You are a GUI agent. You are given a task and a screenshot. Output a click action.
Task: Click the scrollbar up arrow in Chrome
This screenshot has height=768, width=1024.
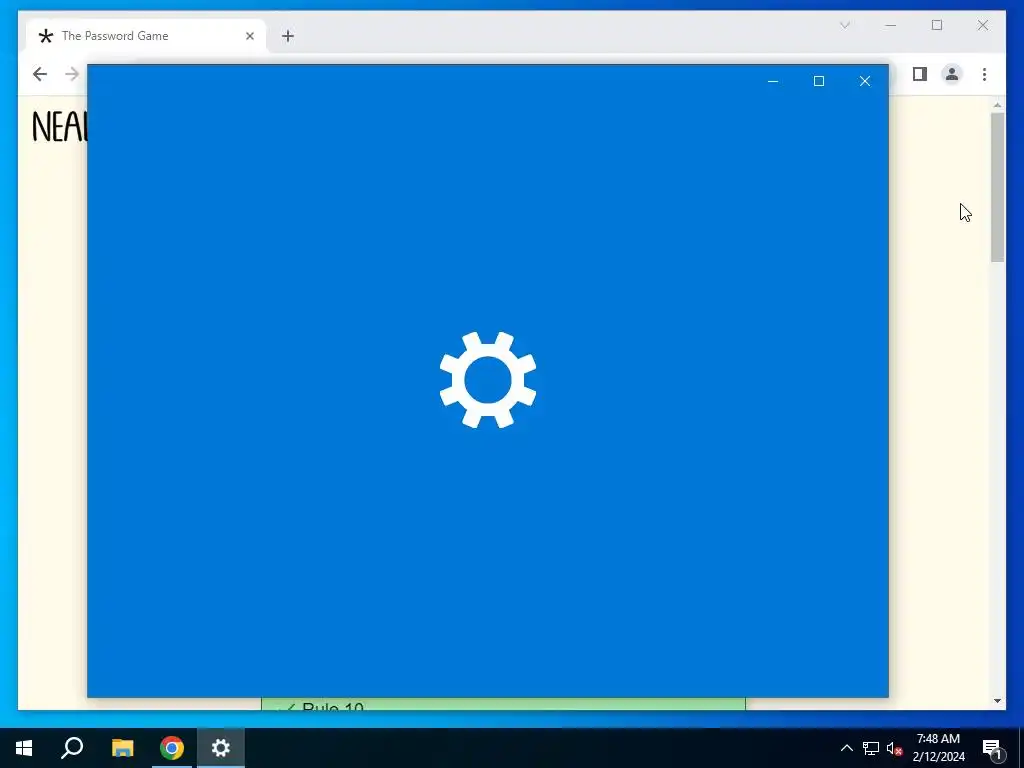pos(997,105)
